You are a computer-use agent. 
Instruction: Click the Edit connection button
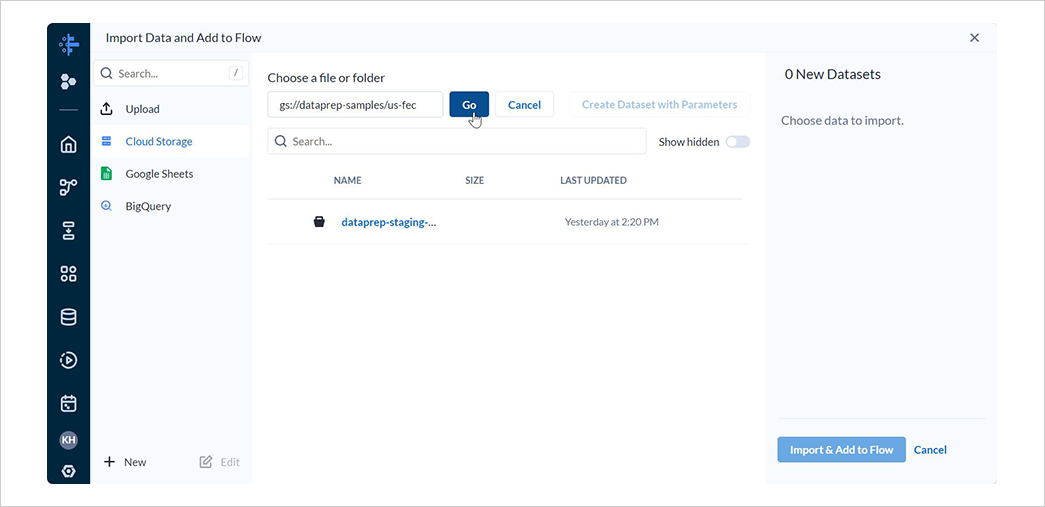tap(219, 462)
